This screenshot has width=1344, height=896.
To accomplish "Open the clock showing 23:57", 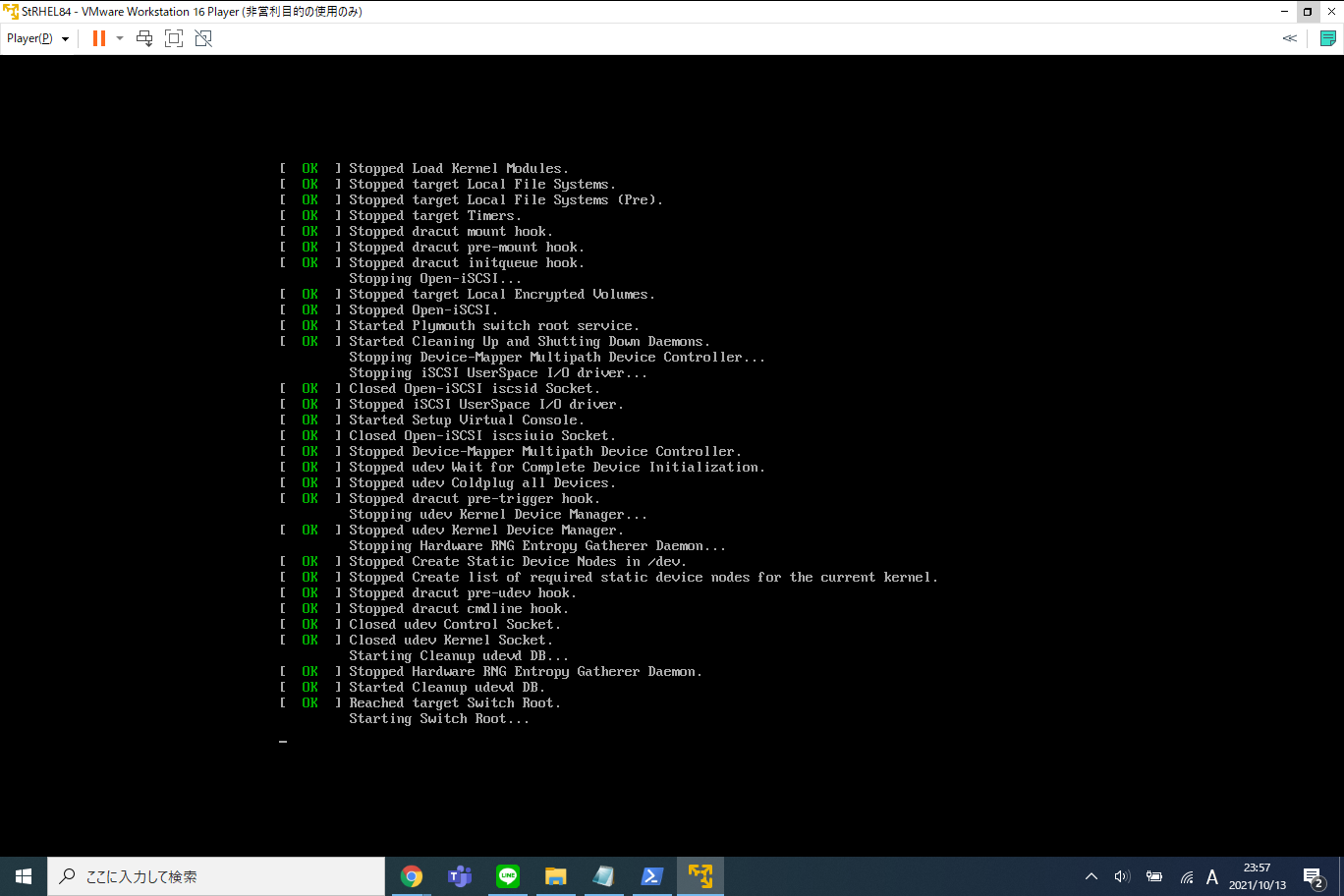I will click(1258, 876).
